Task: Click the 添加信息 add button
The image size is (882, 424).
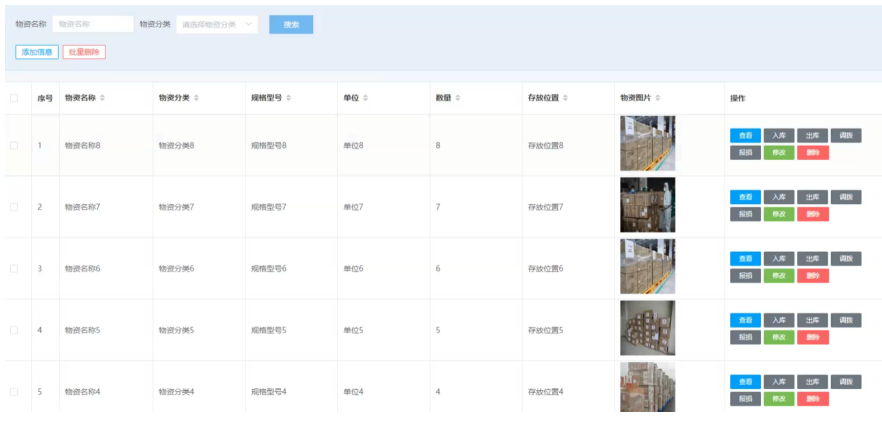Action: 37,52
